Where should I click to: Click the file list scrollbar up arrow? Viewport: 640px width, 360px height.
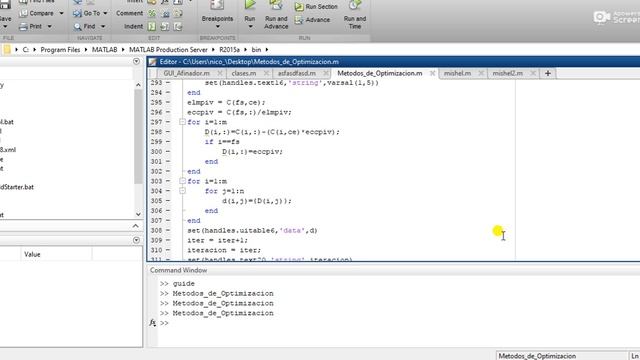(x=138, y=85)
